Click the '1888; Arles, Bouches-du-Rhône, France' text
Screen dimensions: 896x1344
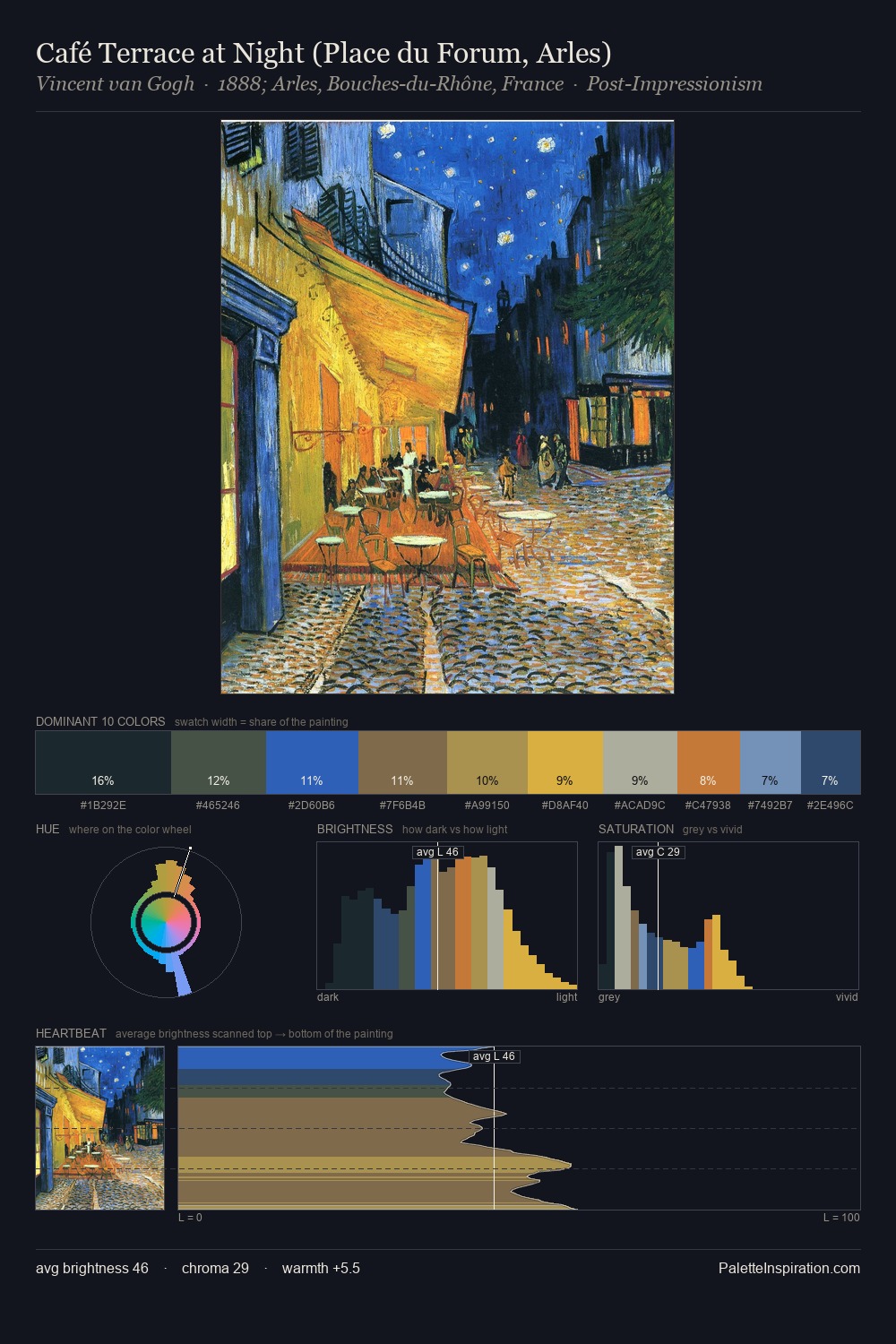point(391,84)
